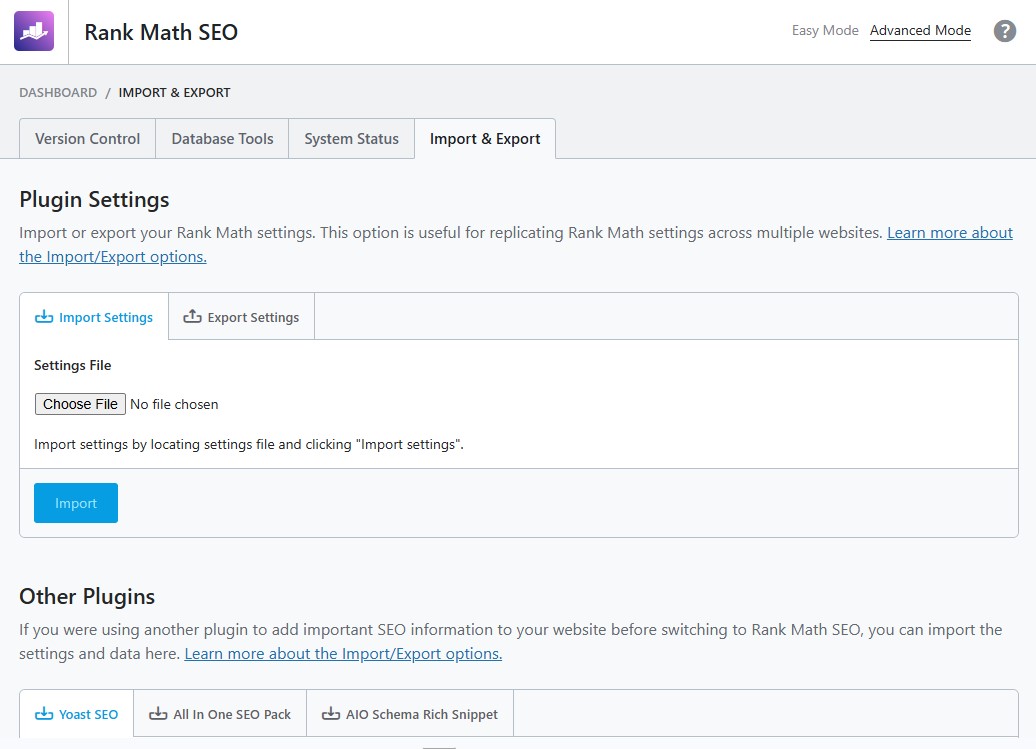Select the Yoast SEO tab label

click(89, 715)
